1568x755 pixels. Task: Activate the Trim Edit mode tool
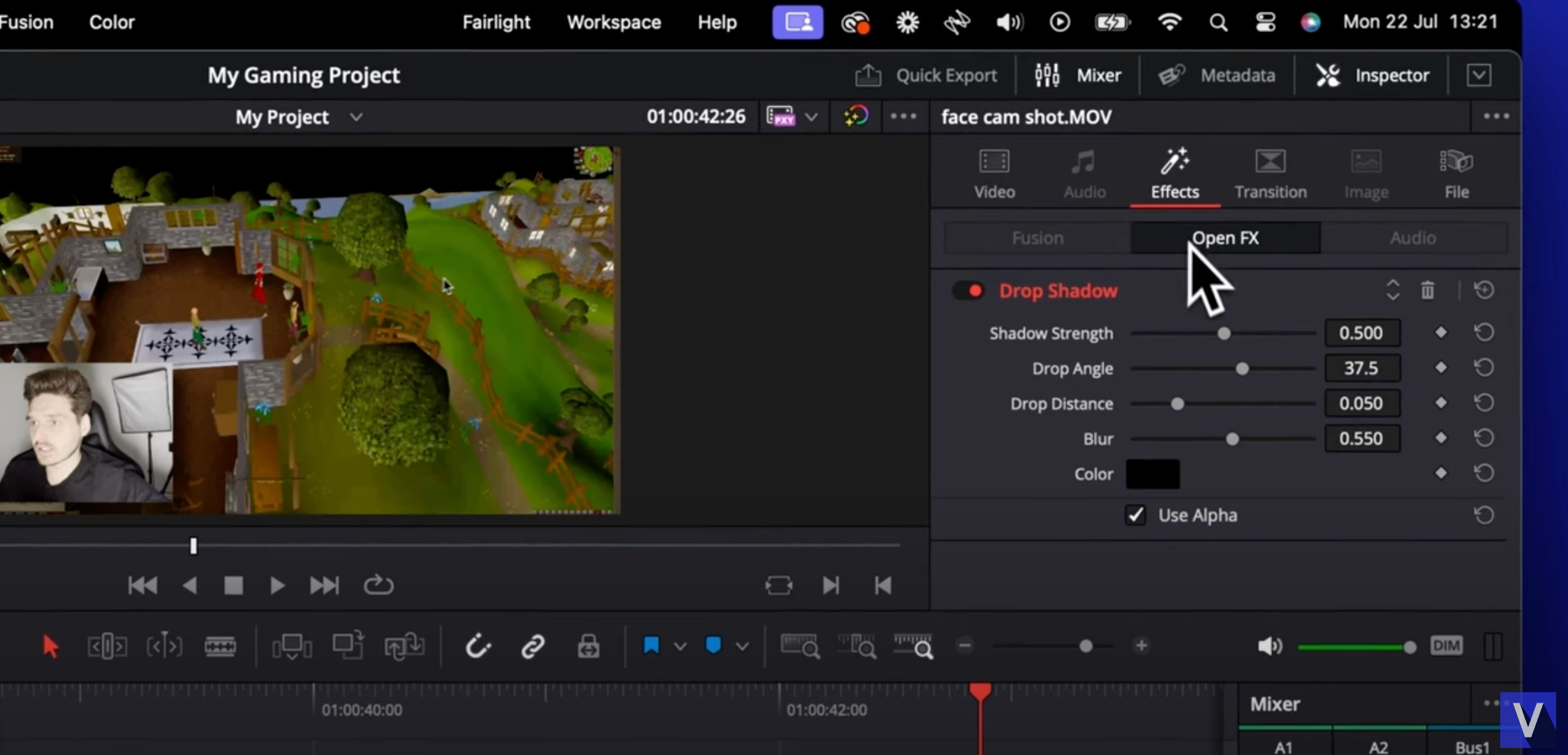(x=107, y=646)
